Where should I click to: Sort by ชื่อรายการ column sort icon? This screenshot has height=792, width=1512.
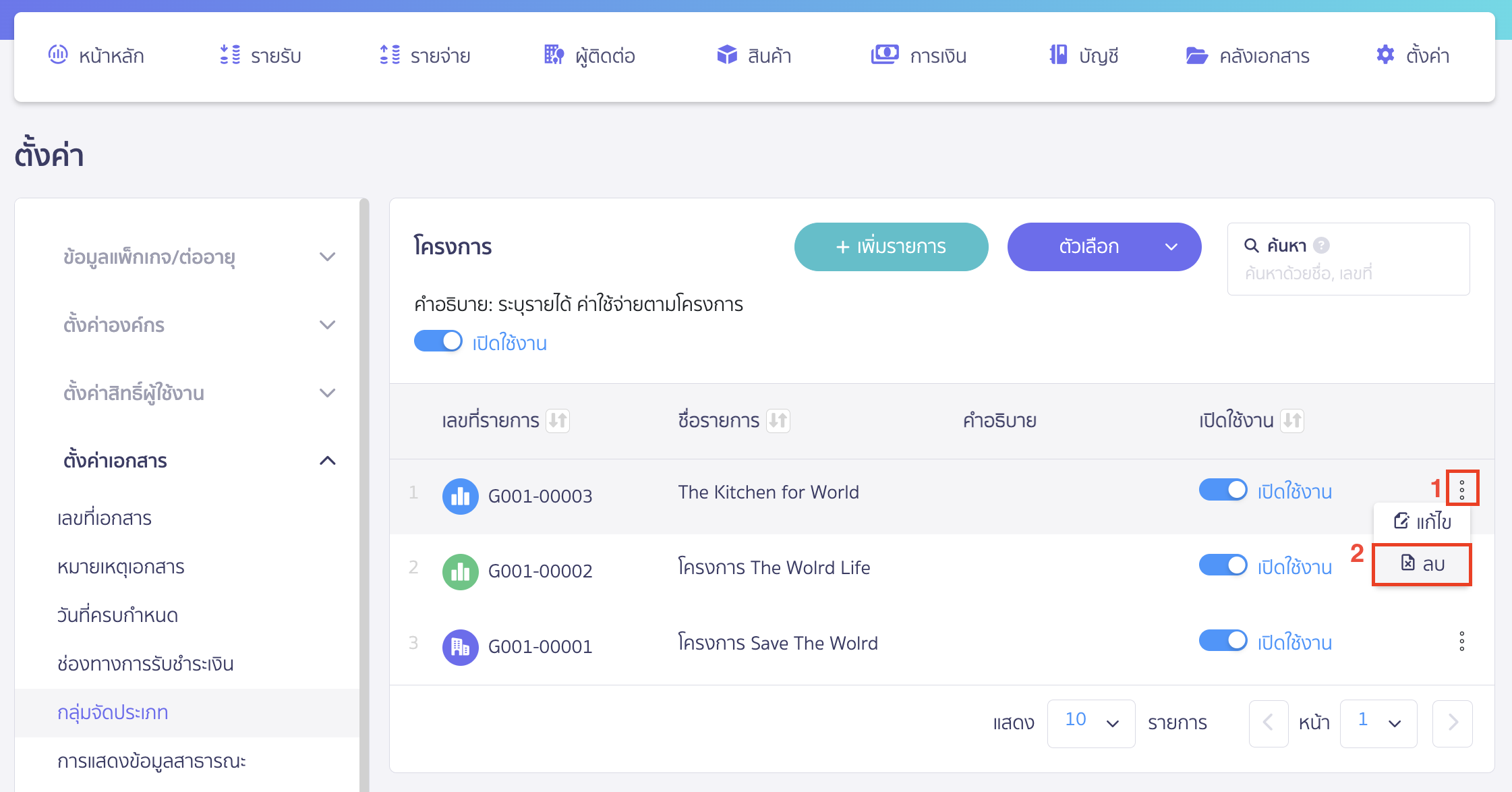[778, 420]
